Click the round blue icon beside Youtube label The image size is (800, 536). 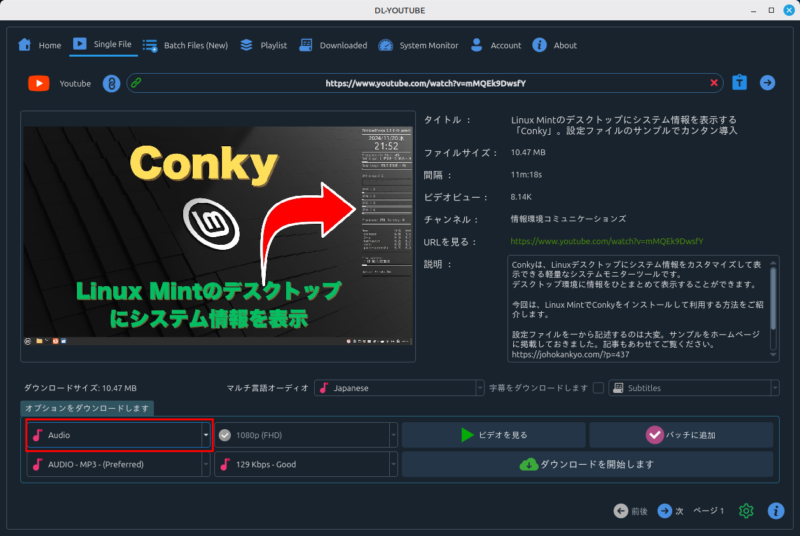tap(111, 84)
